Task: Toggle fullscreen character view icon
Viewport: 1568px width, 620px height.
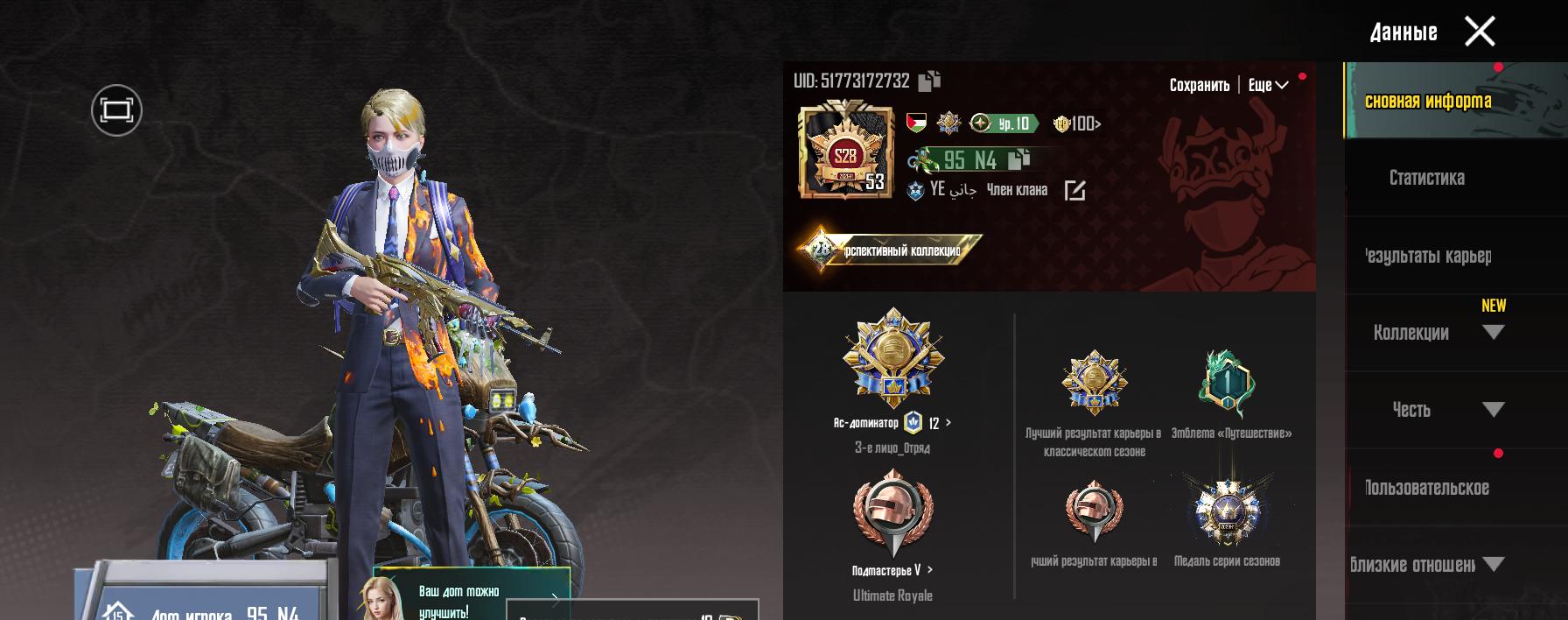Action: click(x=116, y=110)
